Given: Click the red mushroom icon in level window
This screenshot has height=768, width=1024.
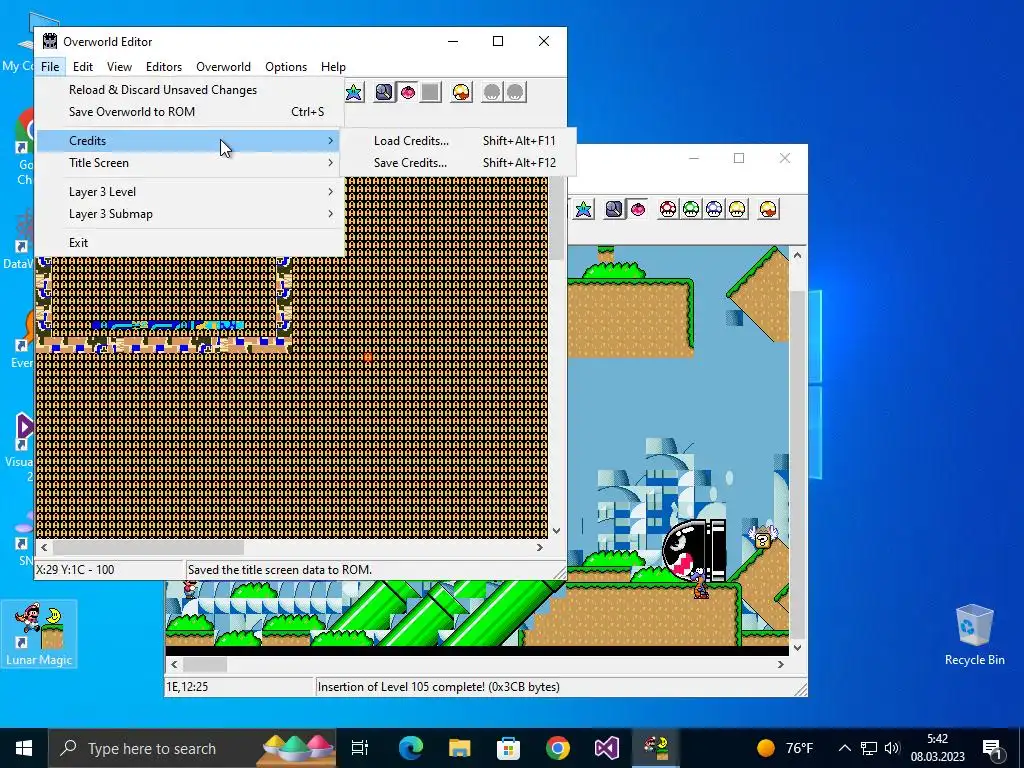Looking at the screenshot, I should tap(668, 209).
